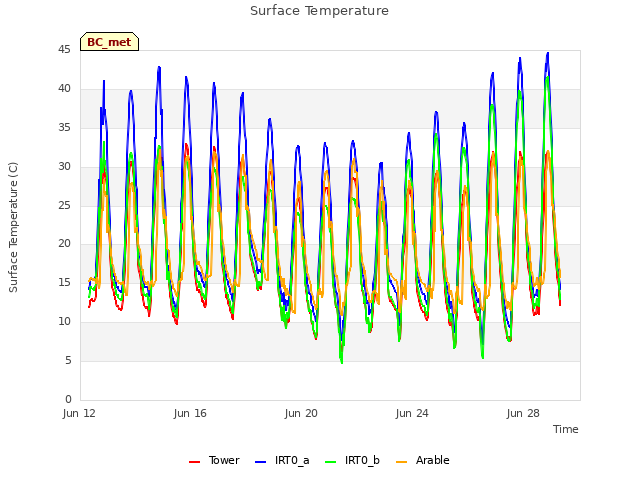Viewport: 640px width, 480px height.
Task: Select the Jun 12 x-axis tick label
Action: (x=79, y=413)
